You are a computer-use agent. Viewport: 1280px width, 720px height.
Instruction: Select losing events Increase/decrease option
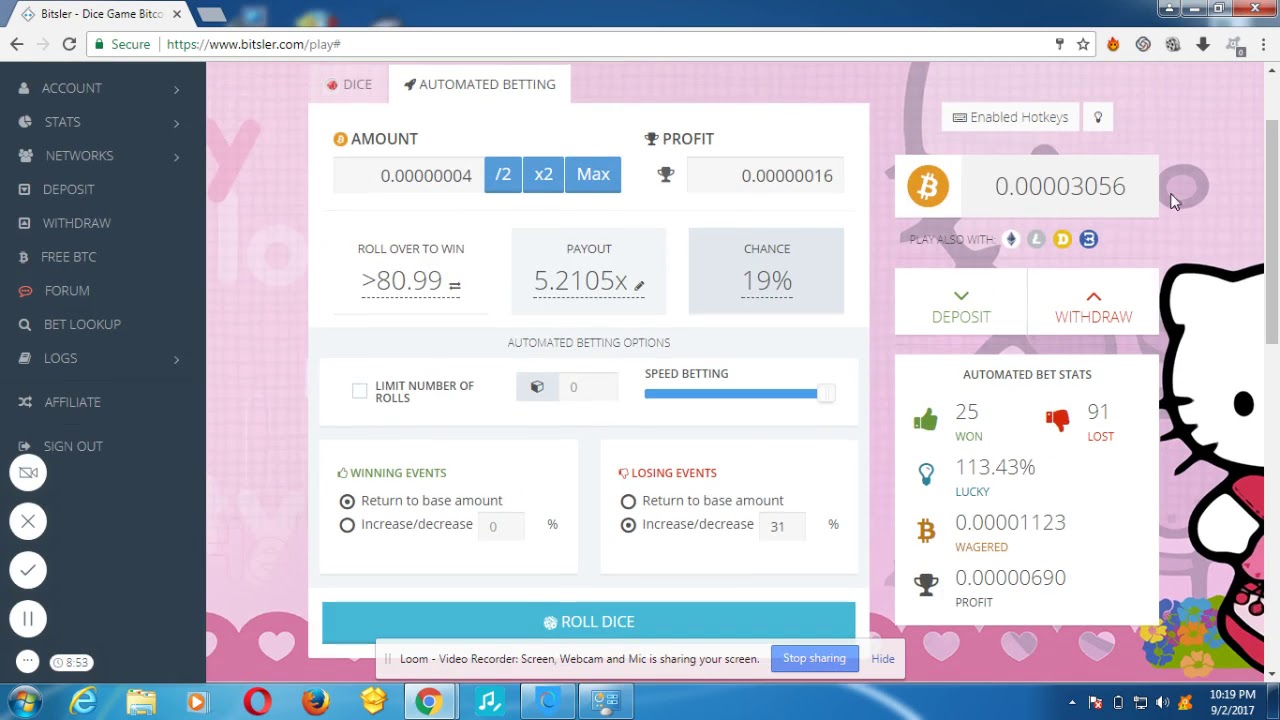tap(628, 525)
